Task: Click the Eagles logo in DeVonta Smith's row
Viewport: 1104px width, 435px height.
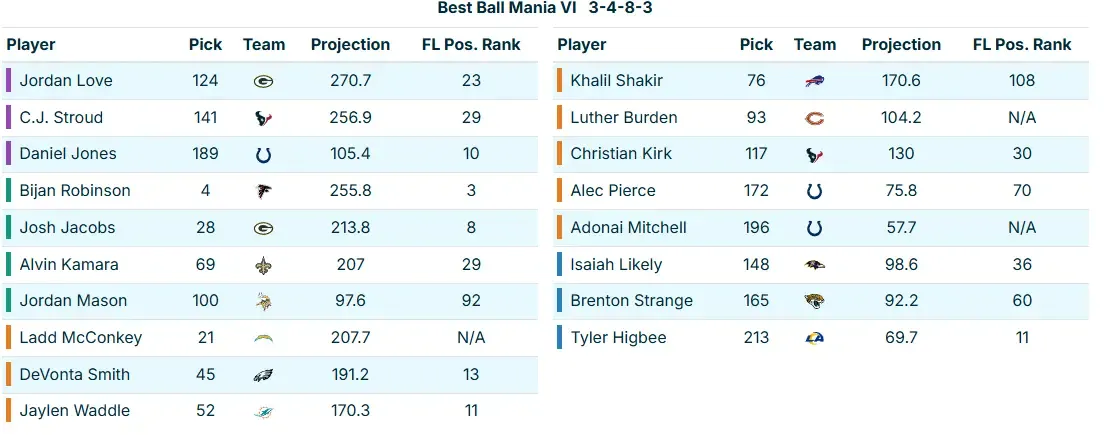Action: pyautogui.click(x=264, y=375)
